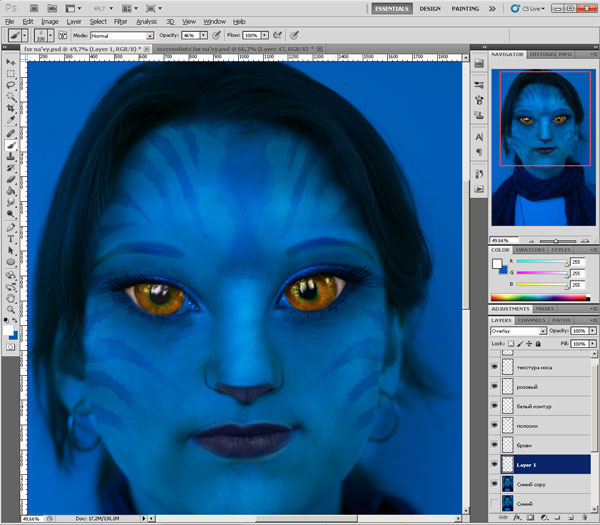The height and width of the screenshot is (525, 600).
Task: Open the Overlay blend mode dropdown
Action: (x=518, y=330)
